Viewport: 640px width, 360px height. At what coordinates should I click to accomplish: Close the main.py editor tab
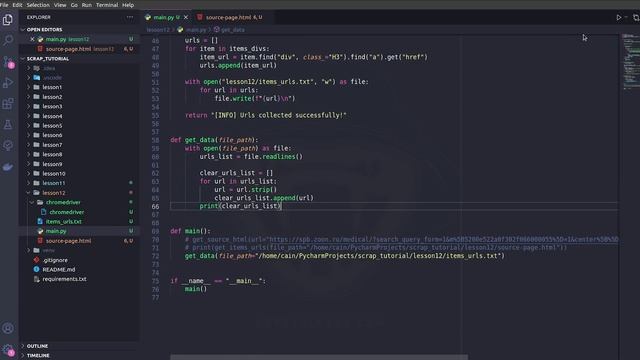[x=186, y=17]
